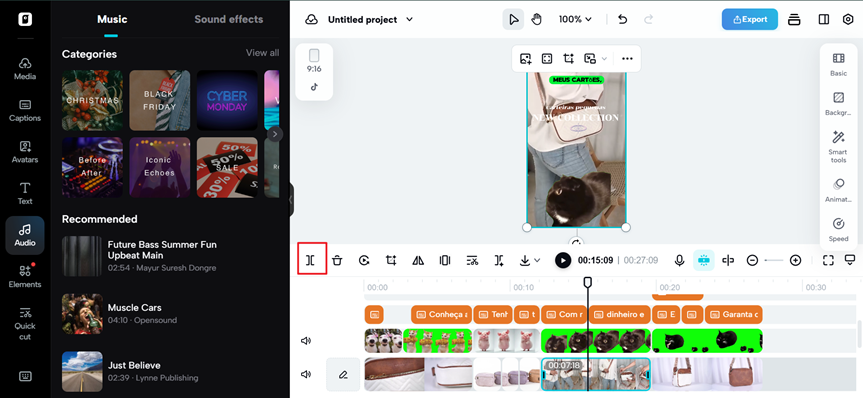Viewport: 863px width, 398px height.
Task: Click the TikTok icon under 9:16
Action: pos(314,86)
